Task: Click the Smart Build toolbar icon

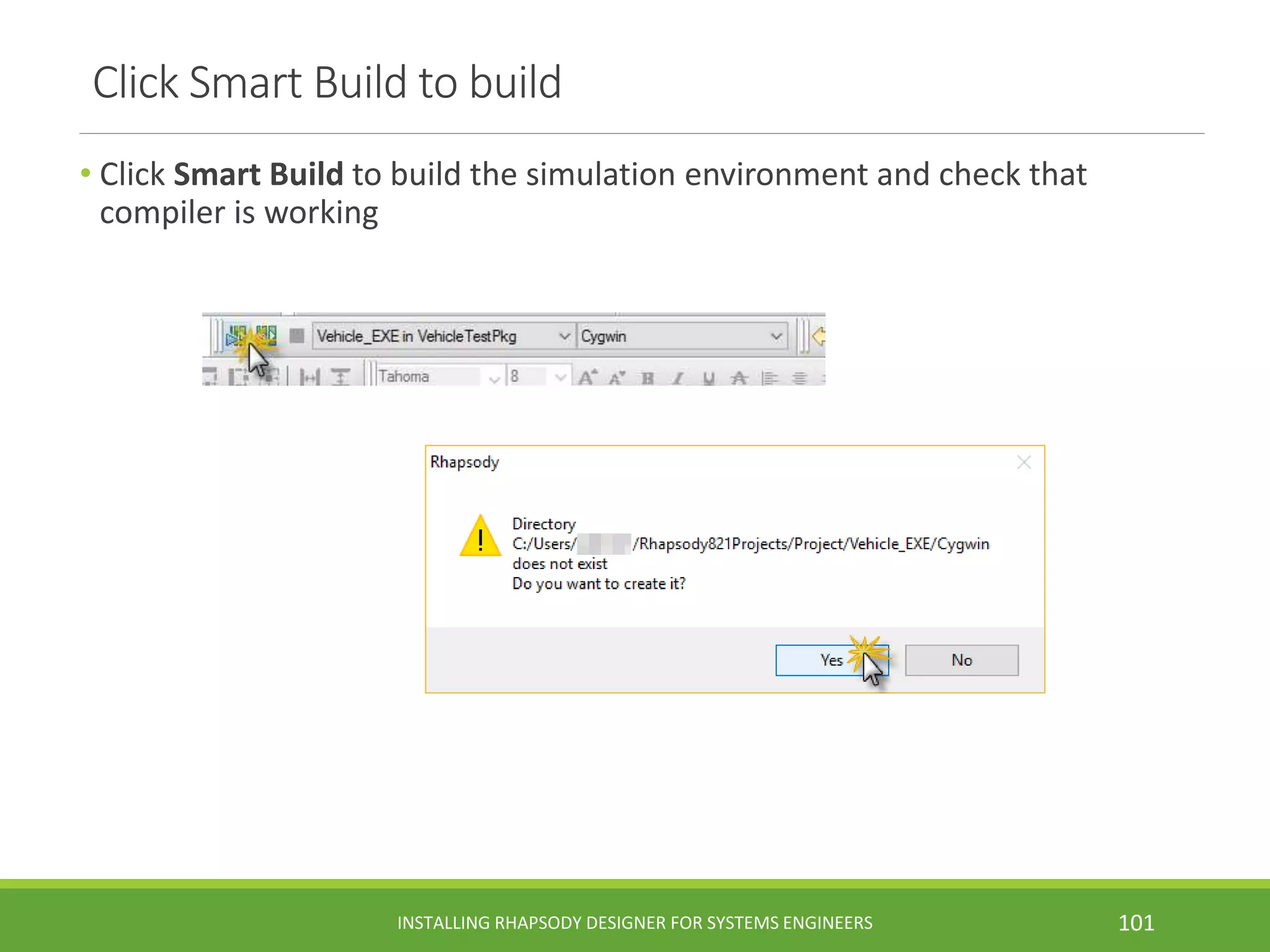Action: (x=237, y=336)
